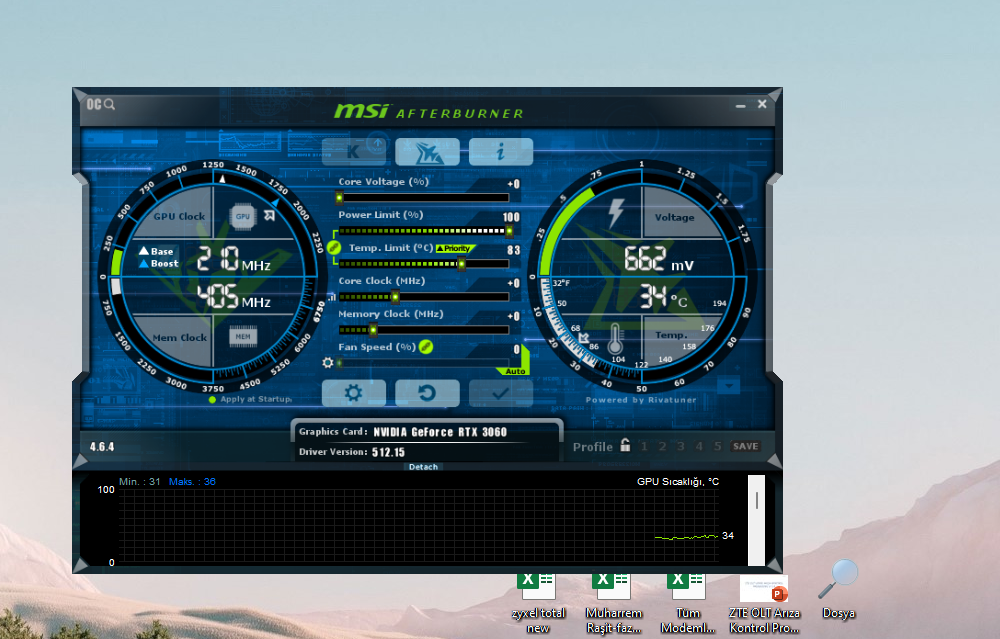Open Tüm Modeml Excel file
The width and height of the screenshot is (1000, 639).
pyautogui.click(x=688, y=603)
